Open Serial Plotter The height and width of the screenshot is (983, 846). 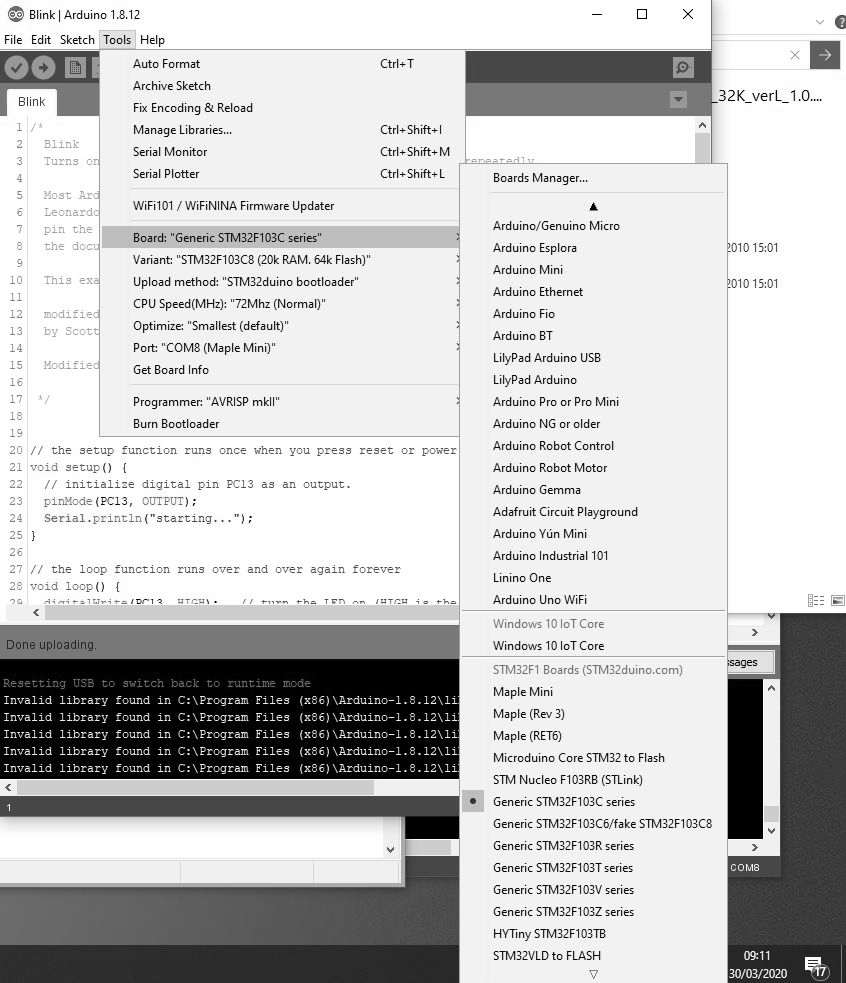point(280,174)
